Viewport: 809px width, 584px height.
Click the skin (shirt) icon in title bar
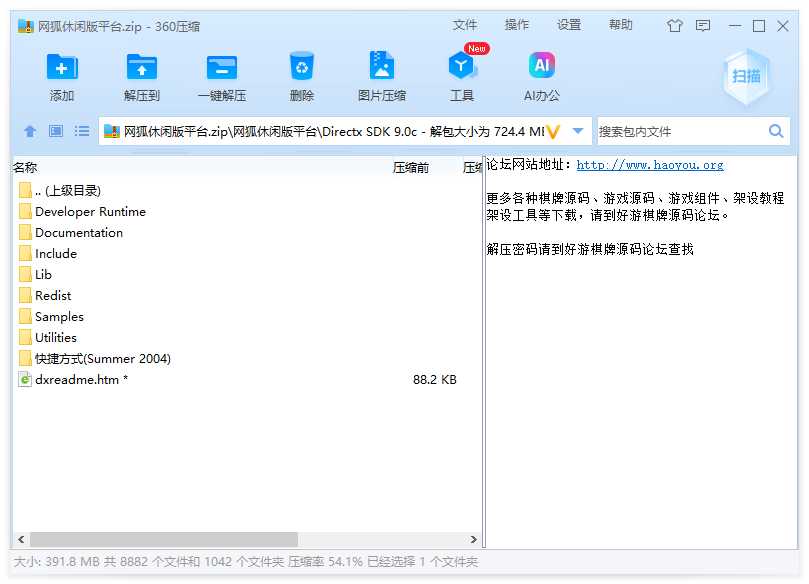coord(674,25)
